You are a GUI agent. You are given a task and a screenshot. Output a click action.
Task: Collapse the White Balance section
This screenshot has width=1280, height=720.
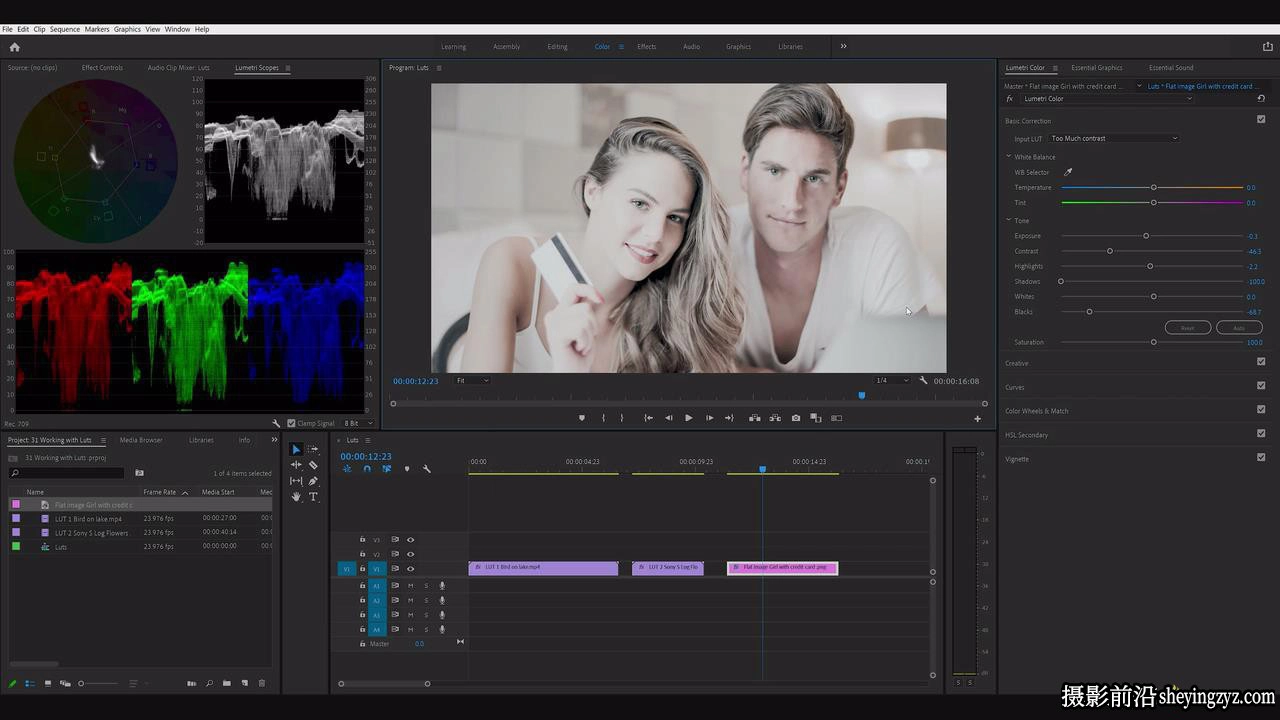pyautogui.click(x=1009, y=156)
